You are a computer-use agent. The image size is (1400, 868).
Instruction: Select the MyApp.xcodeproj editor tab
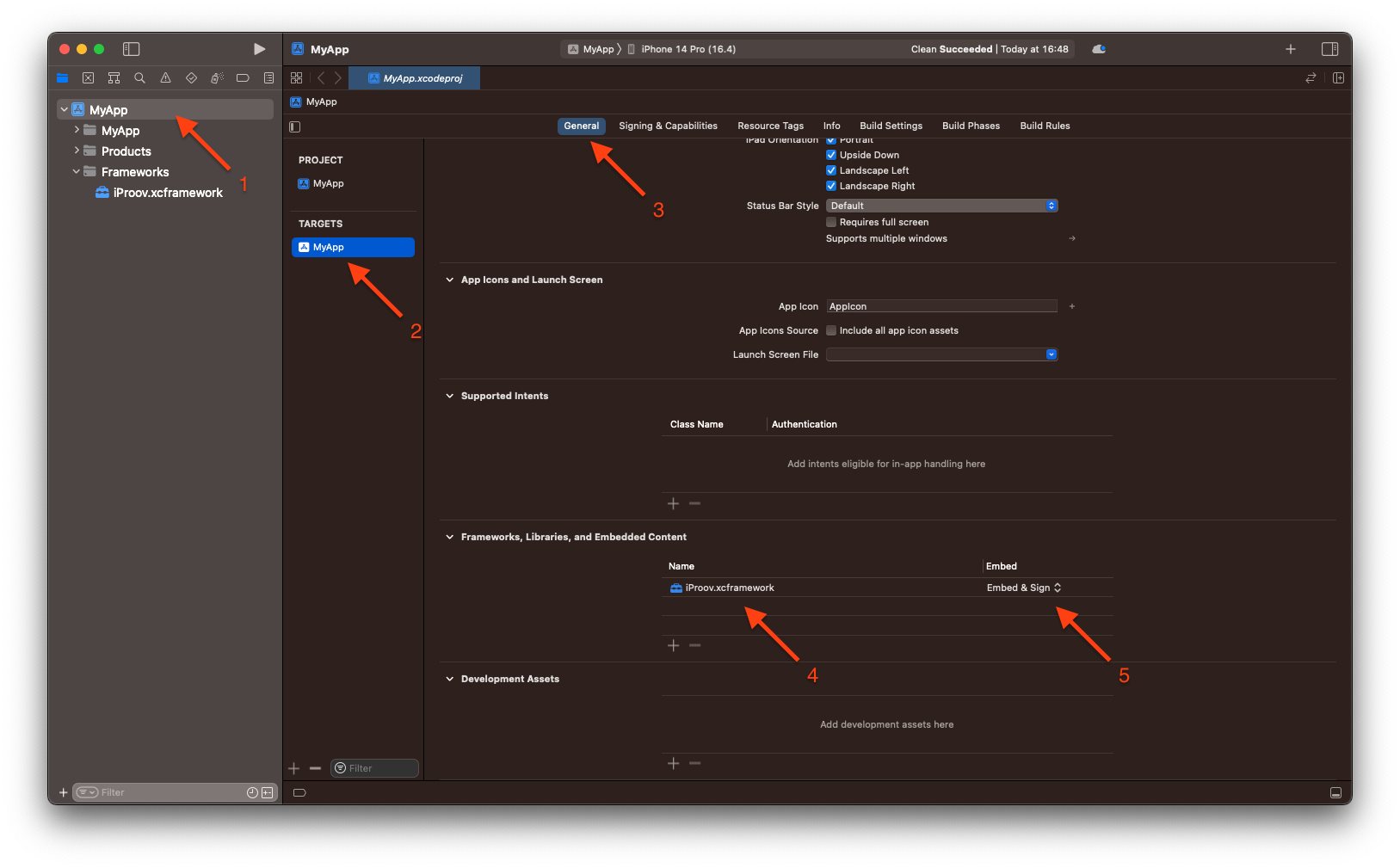pos(415,78)
